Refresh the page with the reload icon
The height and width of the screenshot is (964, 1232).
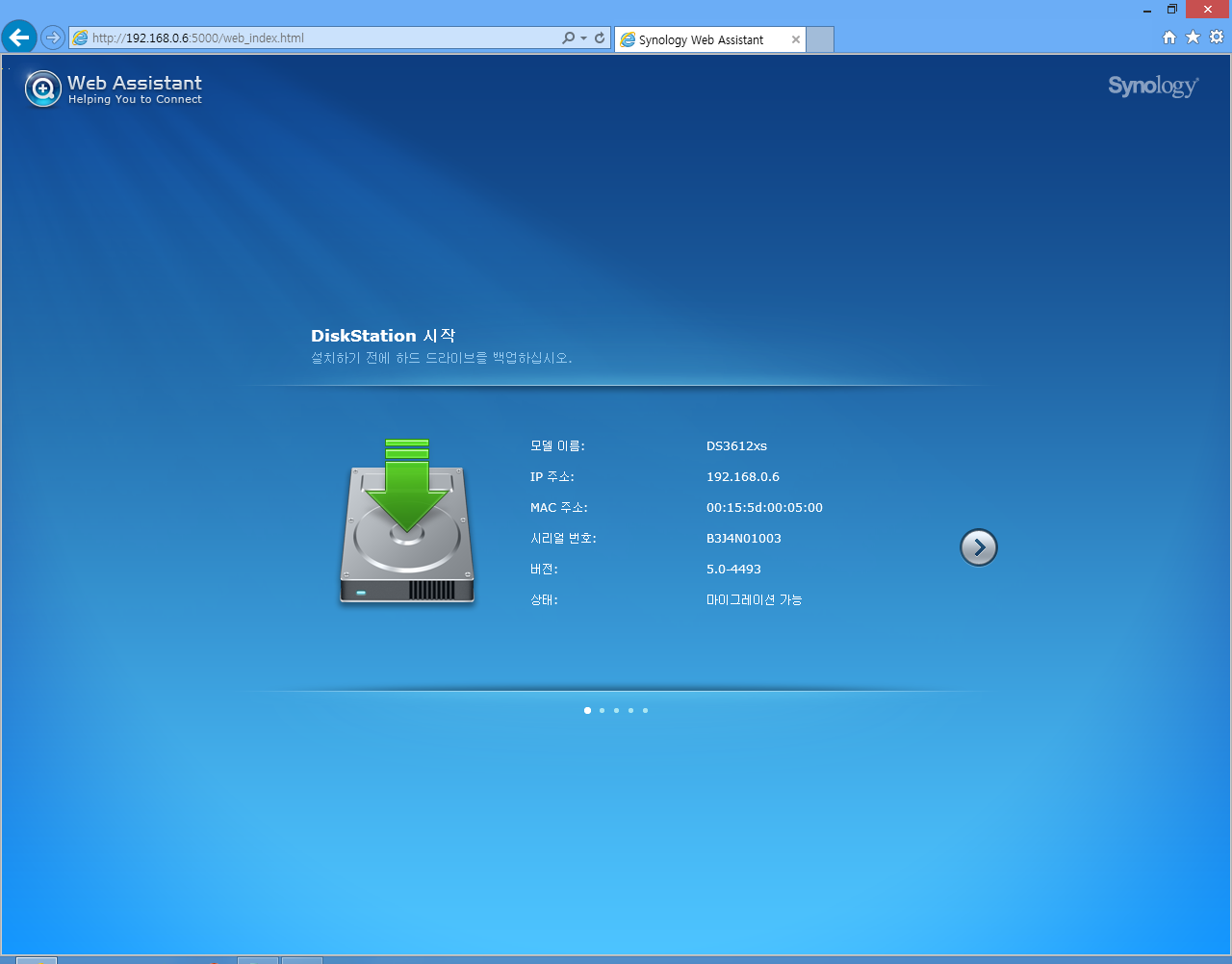pyautogui.click(x=600, y=38)
